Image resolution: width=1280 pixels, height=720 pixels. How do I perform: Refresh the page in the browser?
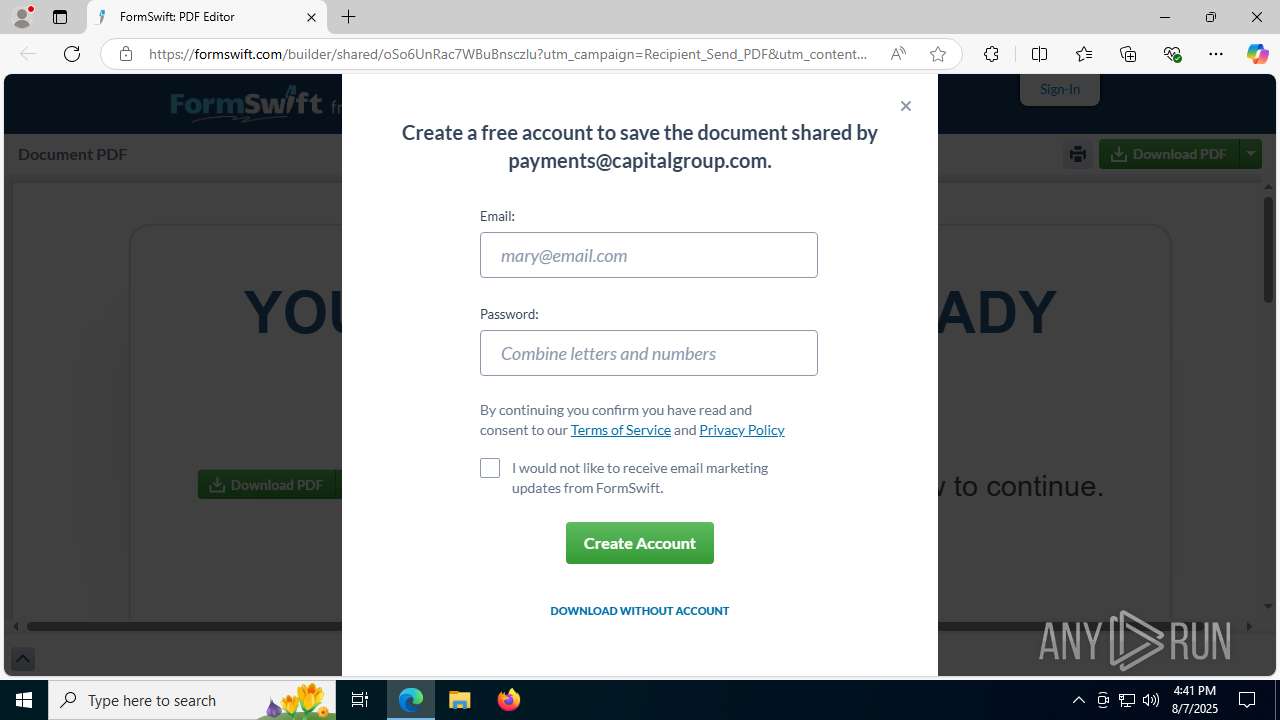72,54
